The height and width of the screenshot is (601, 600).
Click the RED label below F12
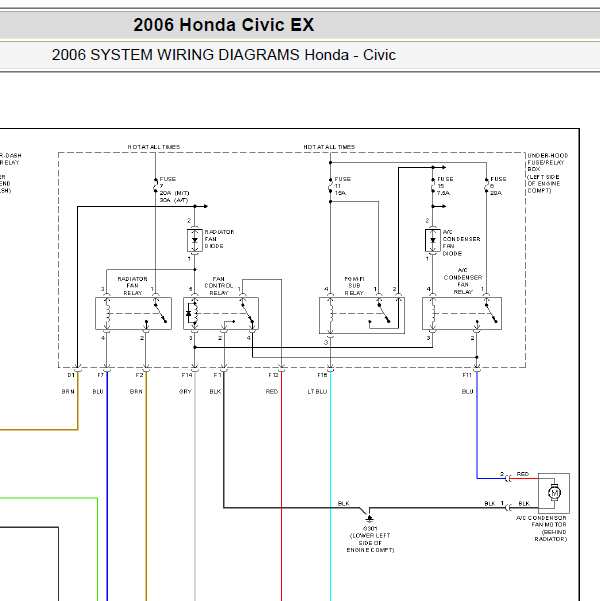(272, 392)
